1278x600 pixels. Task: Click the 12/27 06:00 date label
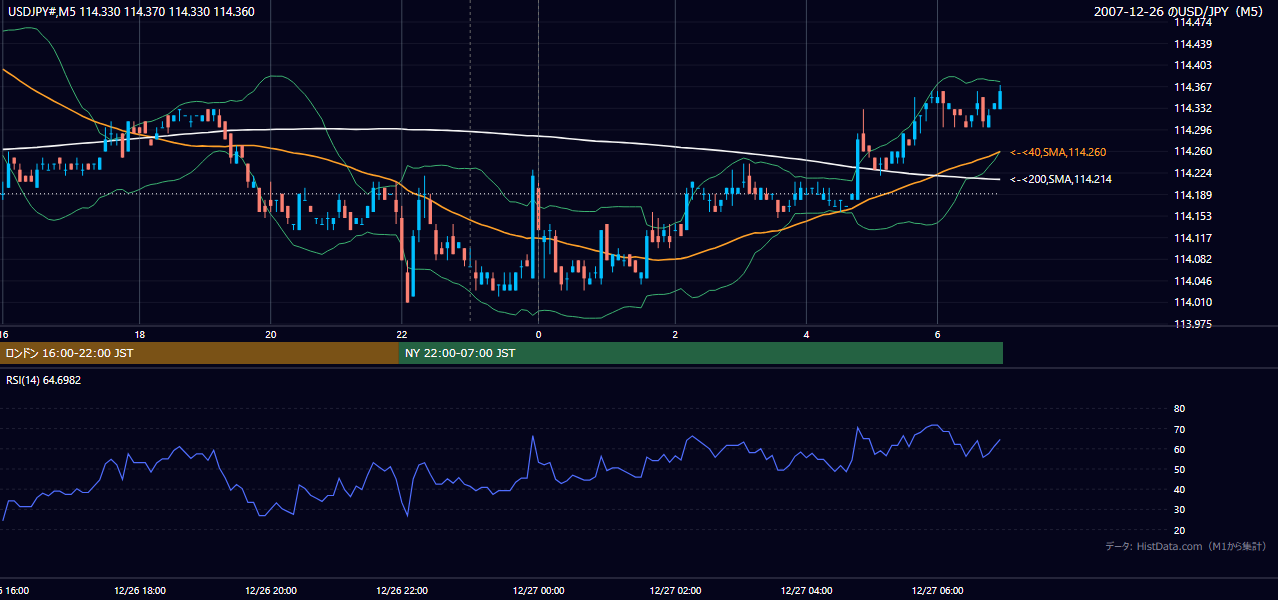[937, 591]
